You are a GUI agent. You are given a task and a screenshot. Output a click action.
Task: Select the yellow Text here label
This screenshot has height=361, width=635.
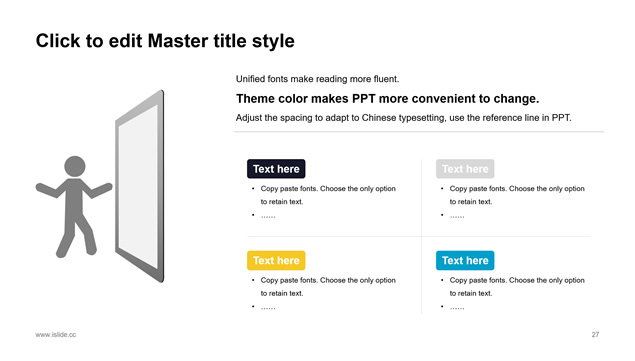pyautogui.click(x=276, y=261)
